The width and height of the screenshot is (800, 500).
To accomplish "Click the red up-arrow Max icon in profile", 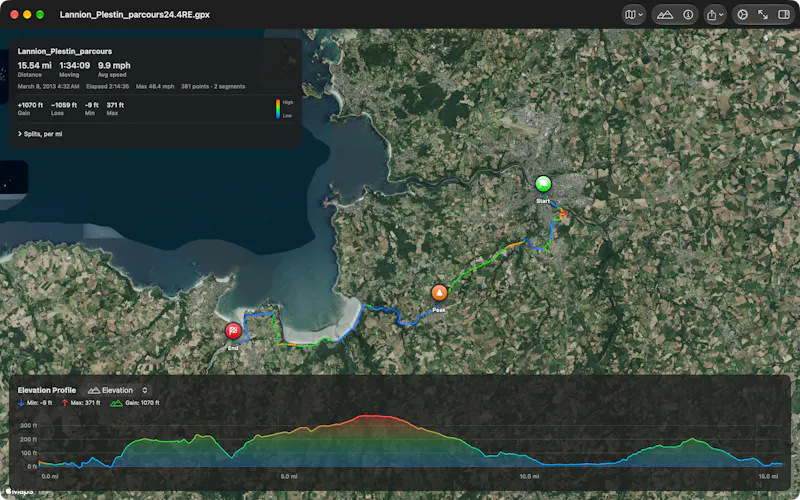I will click(x=65, y=403).
